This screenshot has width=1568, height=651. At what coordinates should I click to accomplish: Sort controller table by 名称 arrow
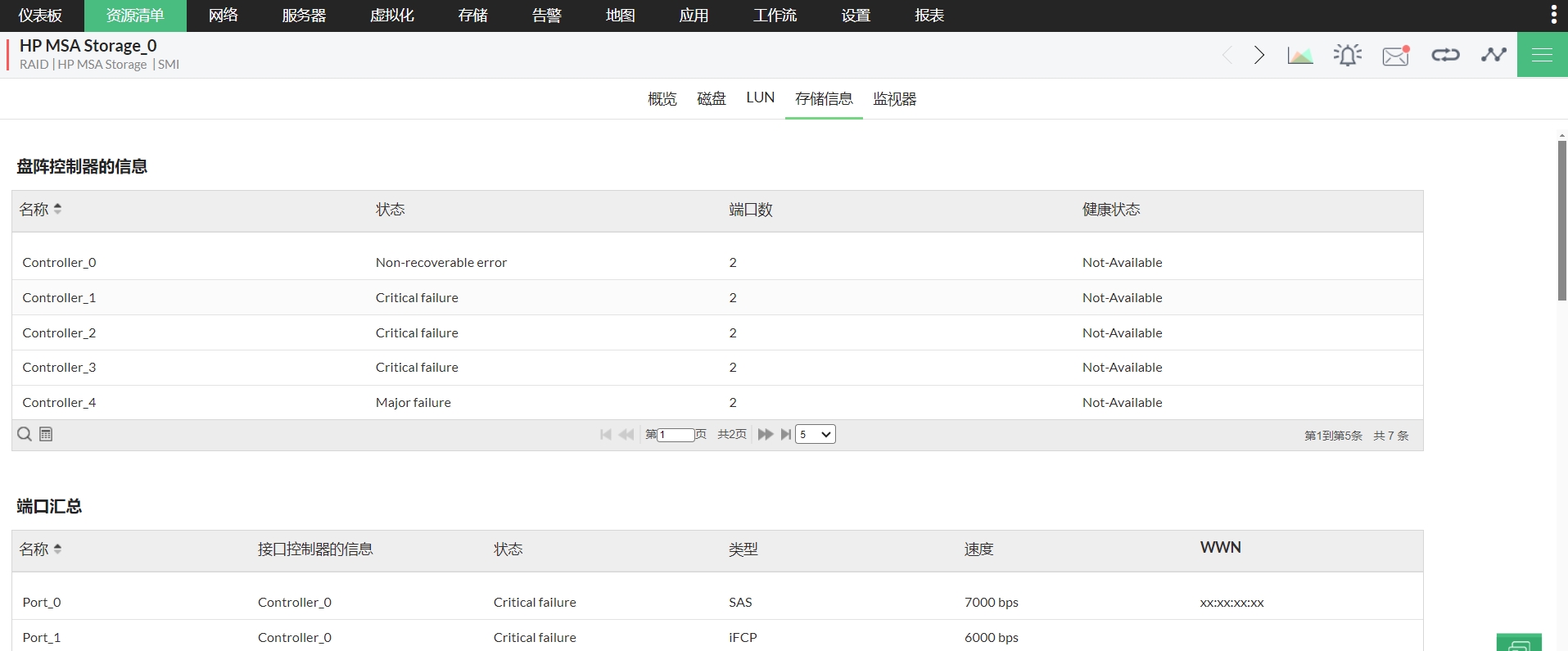[x=57, y=209]
